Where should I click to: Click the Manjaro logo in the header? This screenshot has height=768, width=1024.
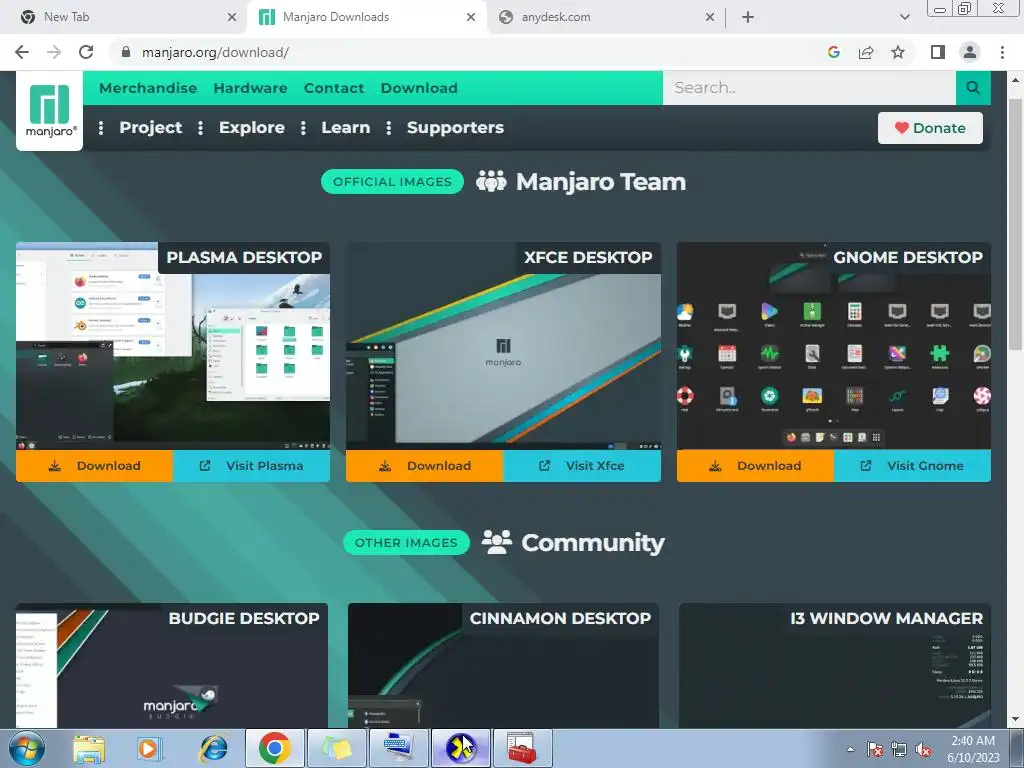click(50, 111)
